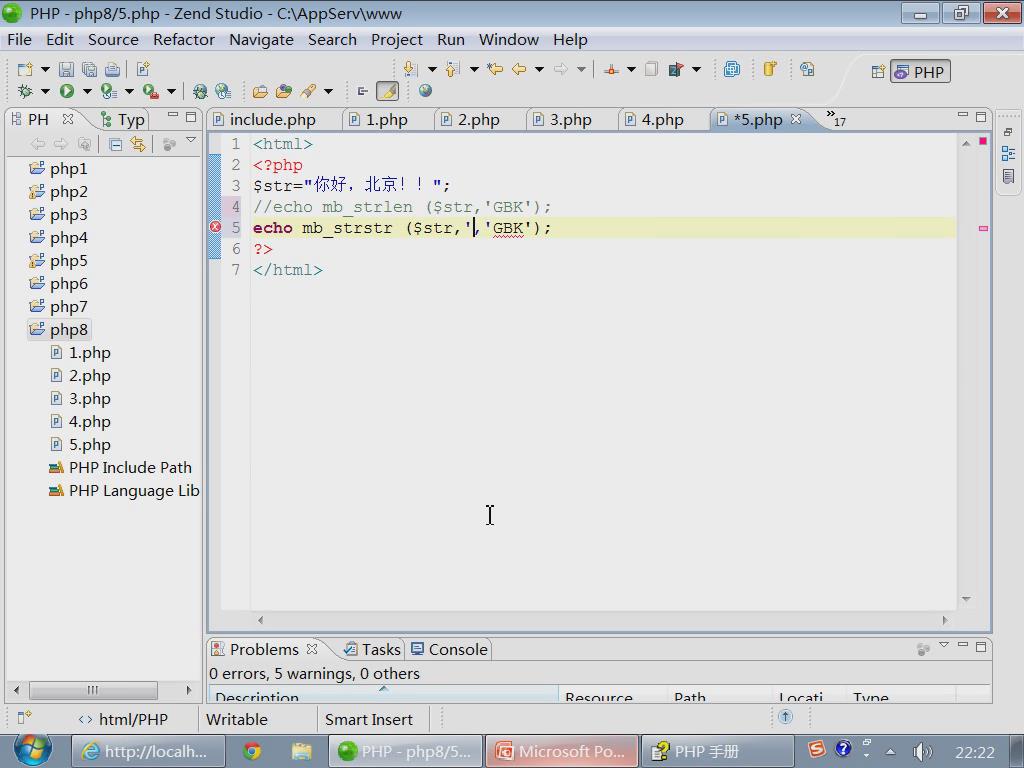1024x768 pixels.
Task: Open the Next Annotation dropdown arrow
Action: (x=432, y=69)
